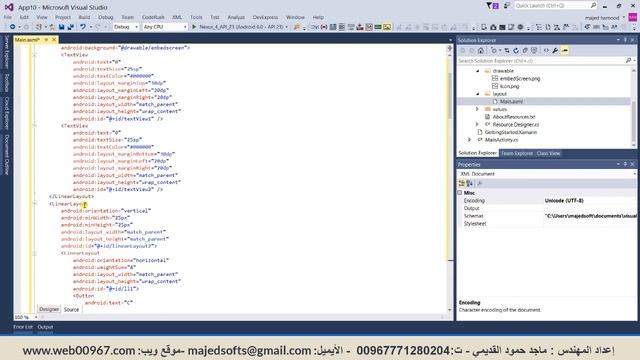Start debugging with the green play arrow
Viewport: 640px width, 360px height.
coord(194,27)
